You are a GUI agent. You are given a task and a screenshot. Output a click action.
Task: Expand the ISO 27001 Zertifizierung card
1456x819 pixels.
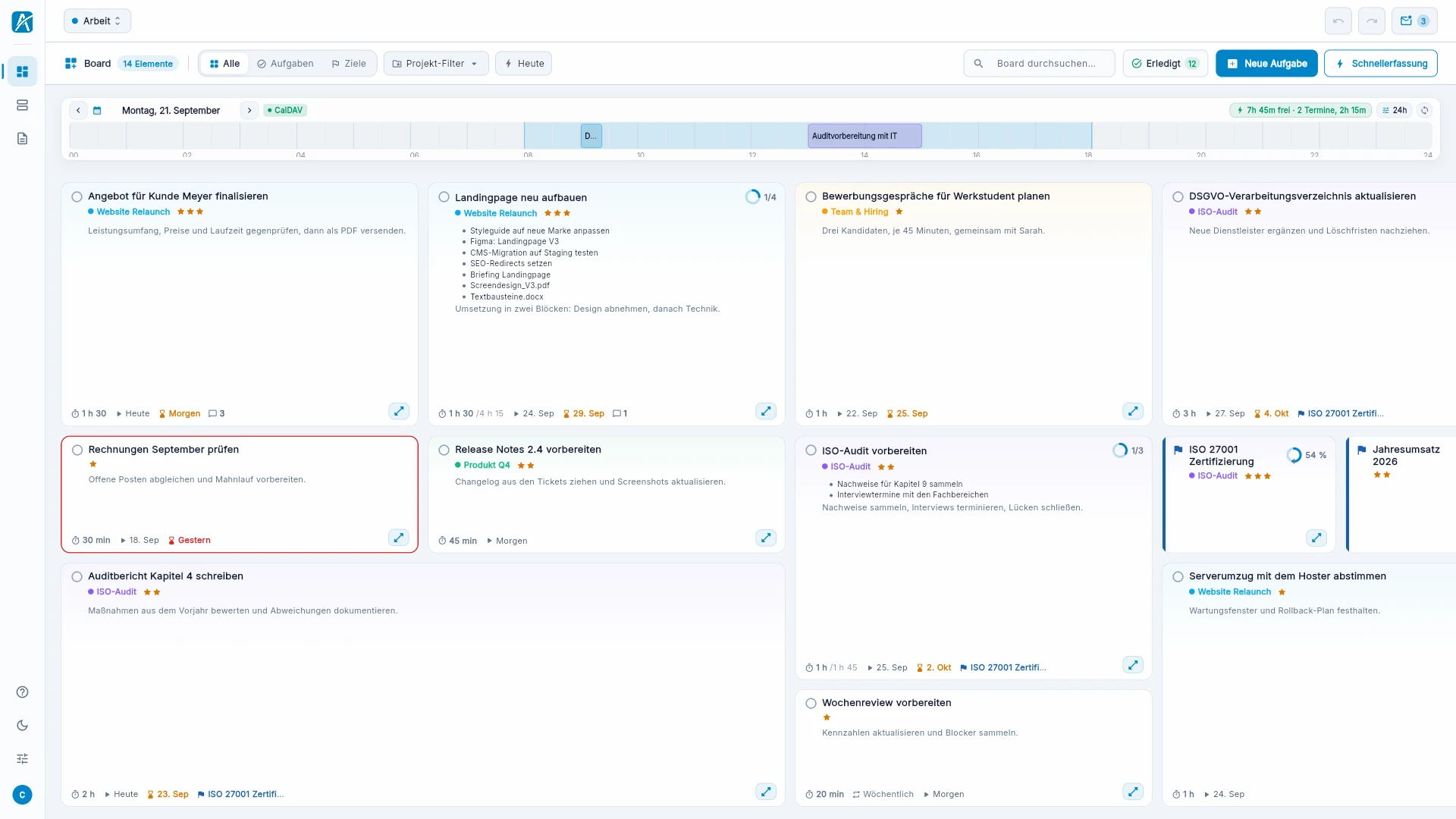[x=1316, y=538]
